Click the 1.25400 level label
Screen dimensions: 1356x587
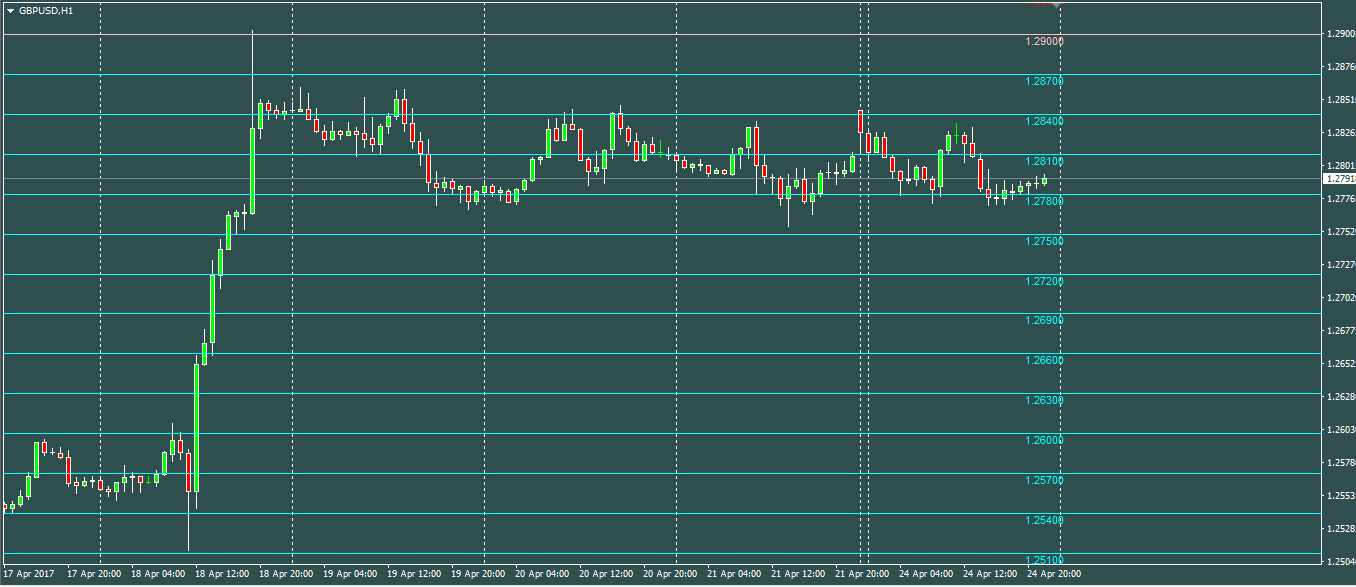click(1044, 520)
